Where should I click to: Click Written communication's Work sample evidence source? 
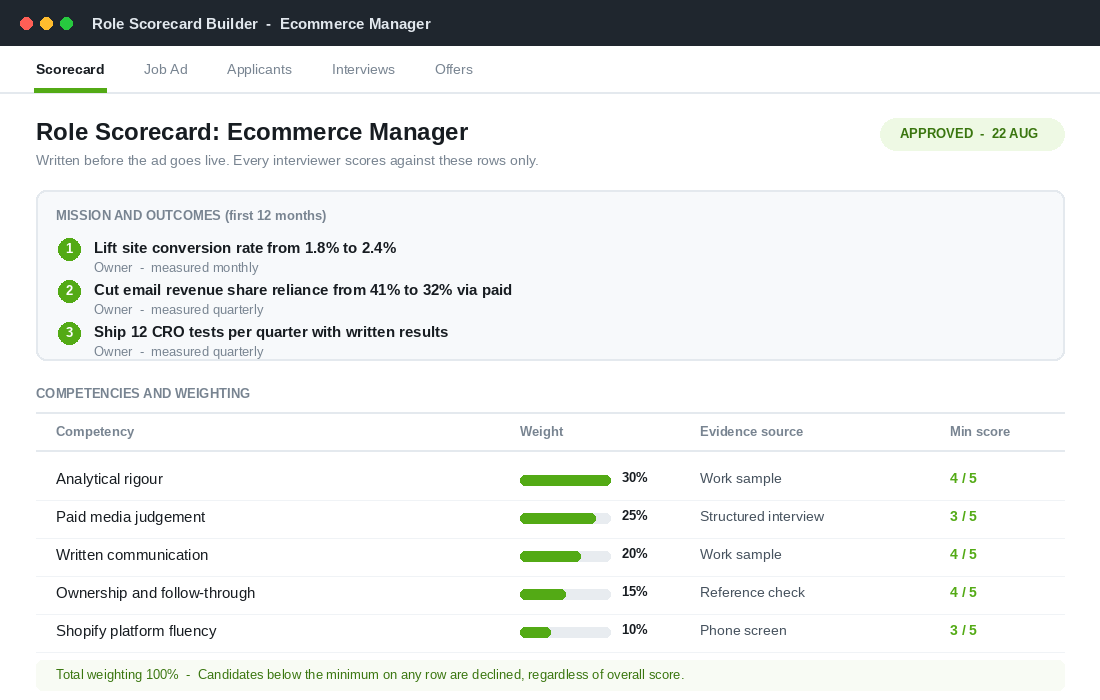point(741,554)
